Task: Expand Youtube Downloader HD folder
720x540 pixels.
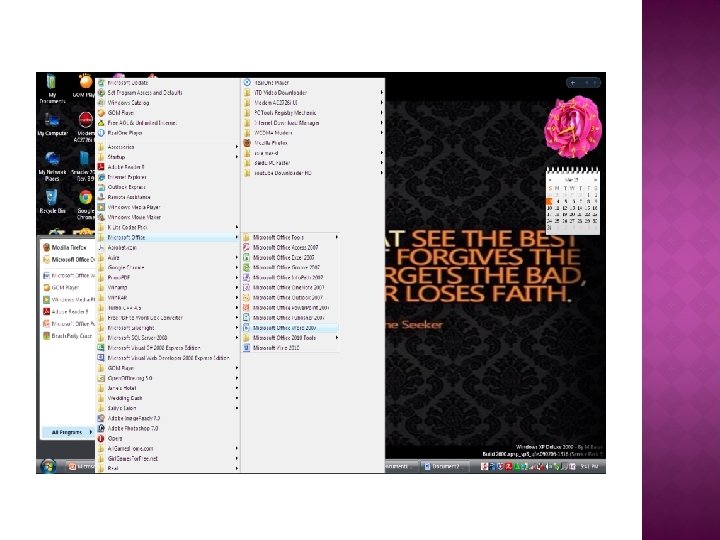Action: point(313,173)
